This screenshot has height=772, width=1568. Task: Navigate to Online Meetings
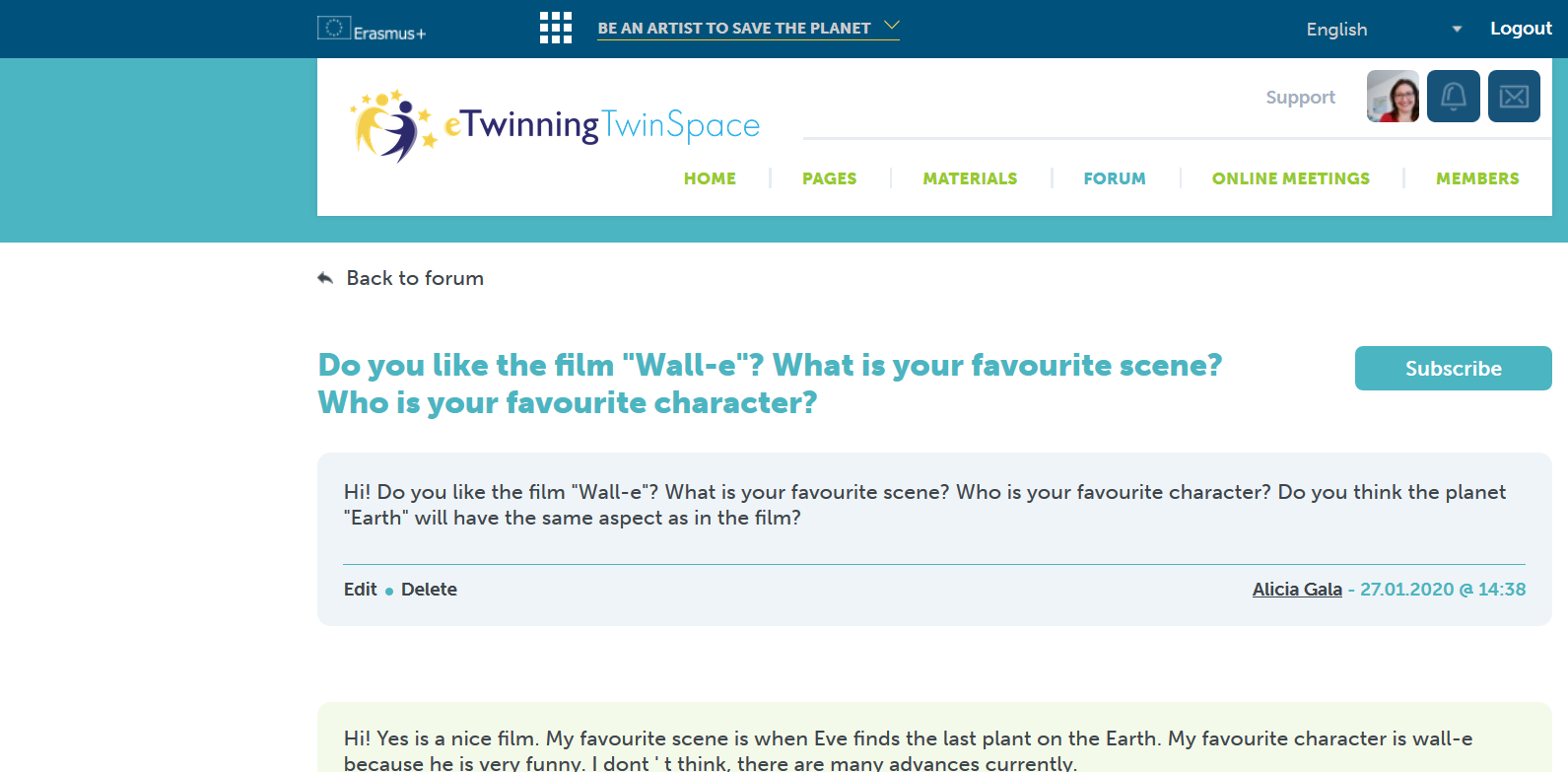pos(1290,178)
